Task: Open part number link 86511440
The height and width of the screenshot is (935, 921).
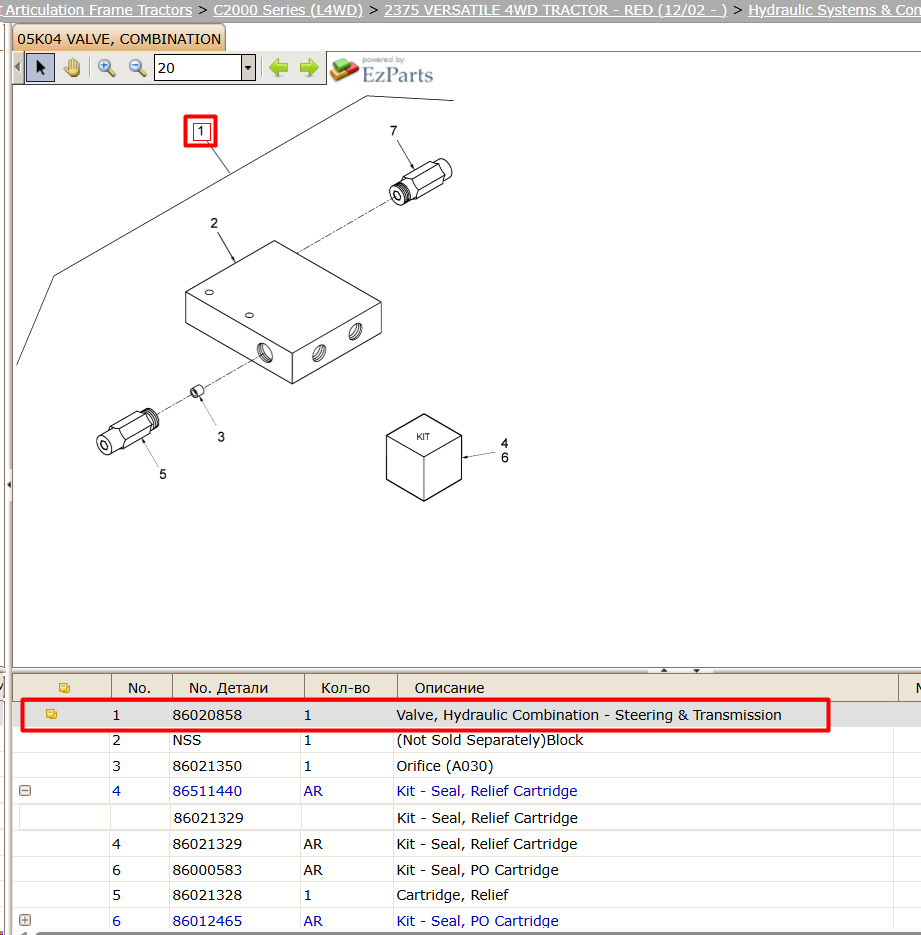Action: (207, 791)
